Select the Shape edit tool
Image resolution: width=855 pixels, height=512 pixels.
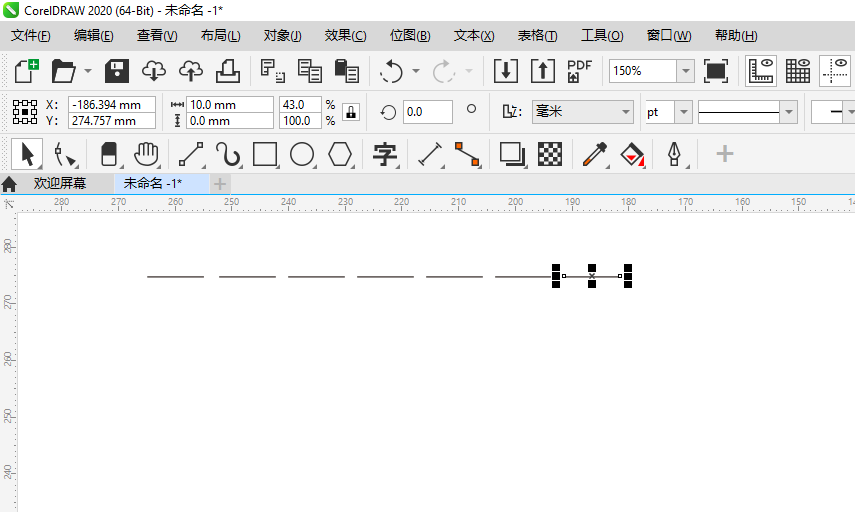65,154
